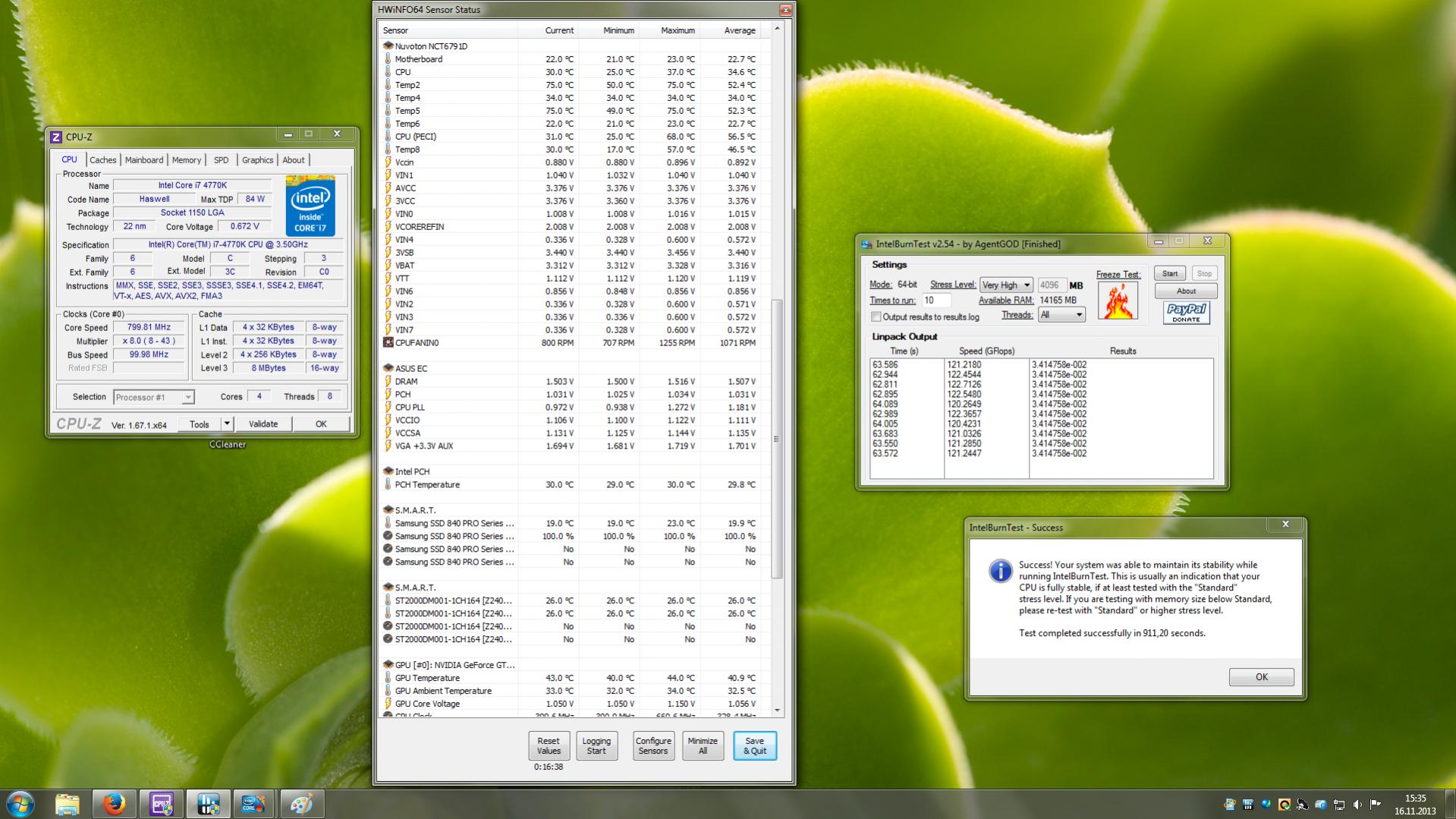Click the HWiNFO64 sensor list vertical scrollbar thumb

[x=776, y=439]
